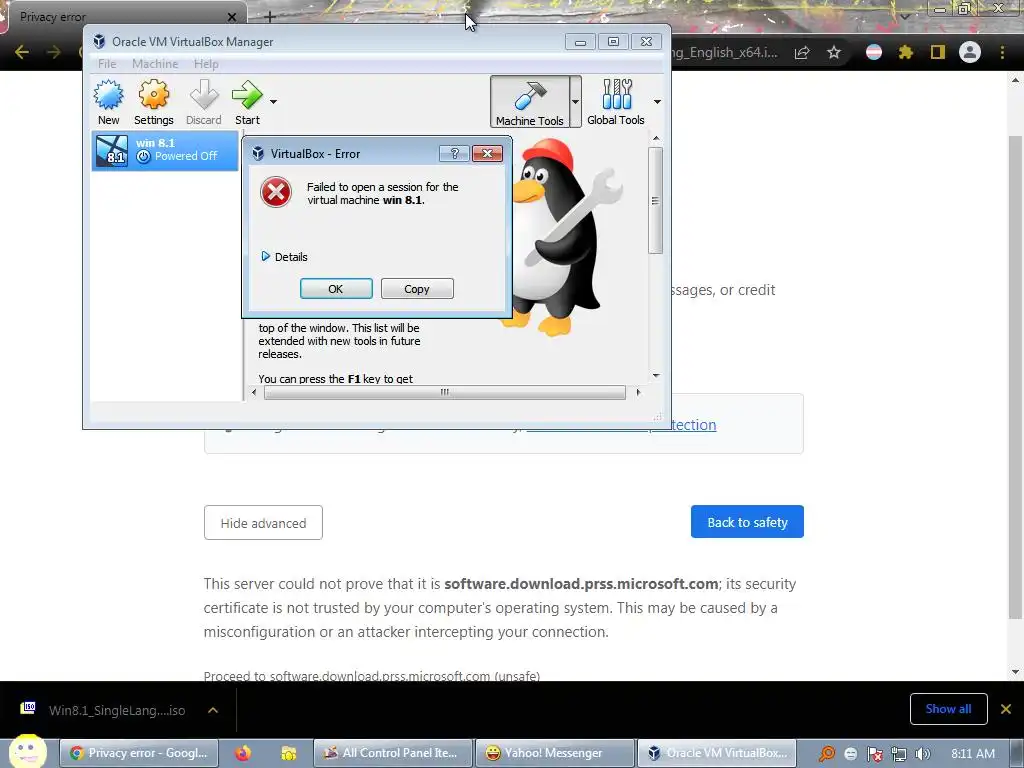Viewport: 1024px width, 768px height.
Task: Open the Chrome profile avatar
Action: pyautogui.click(x=970, y=52)
